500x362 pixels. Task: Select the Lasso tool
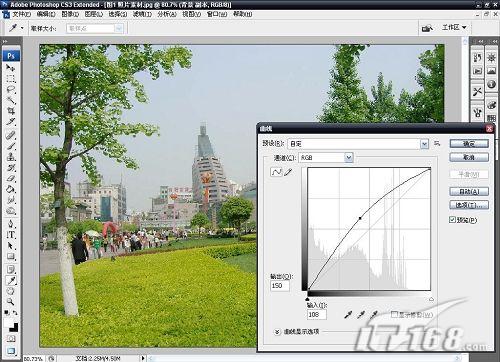click(11, 89)
